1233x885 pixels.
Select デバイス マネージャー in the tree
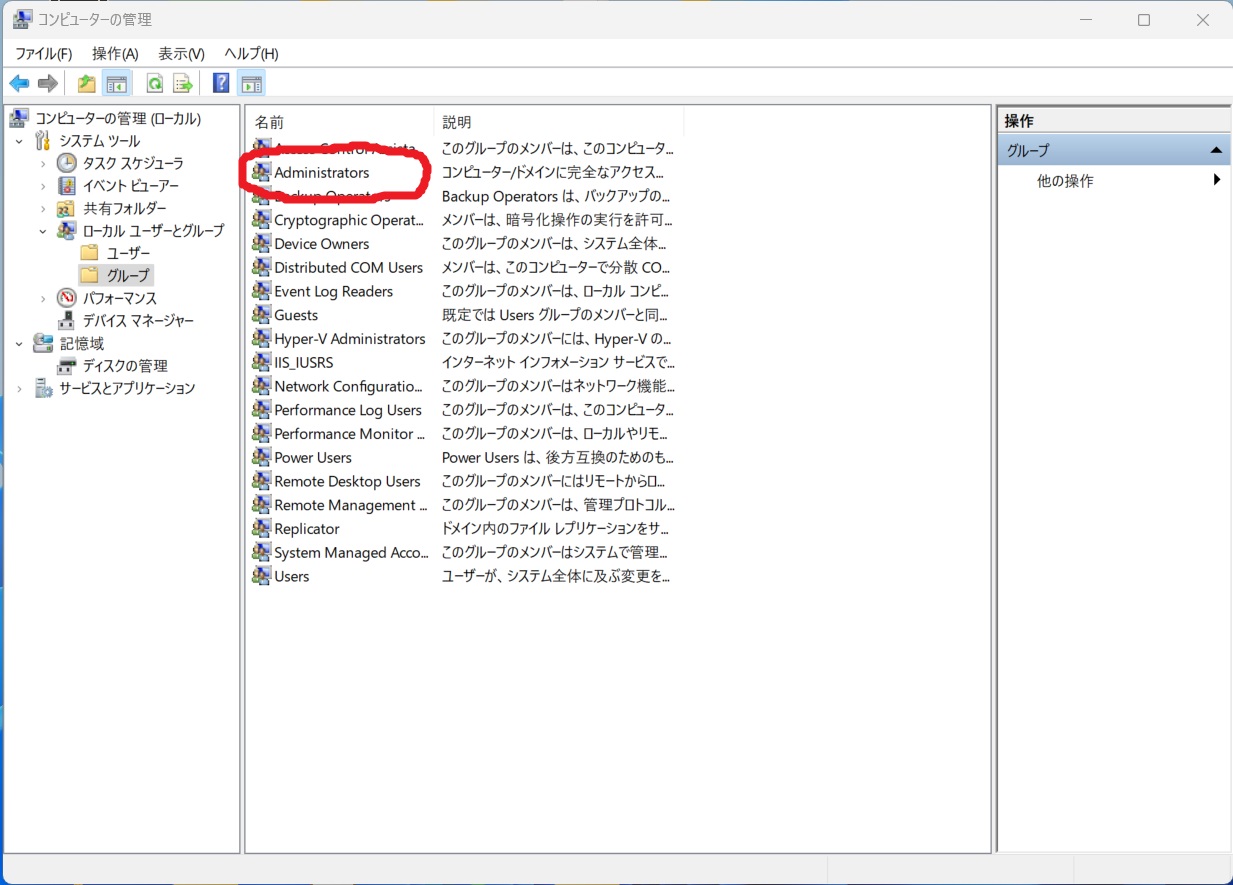pyautogui.click(x=138, y=321)
